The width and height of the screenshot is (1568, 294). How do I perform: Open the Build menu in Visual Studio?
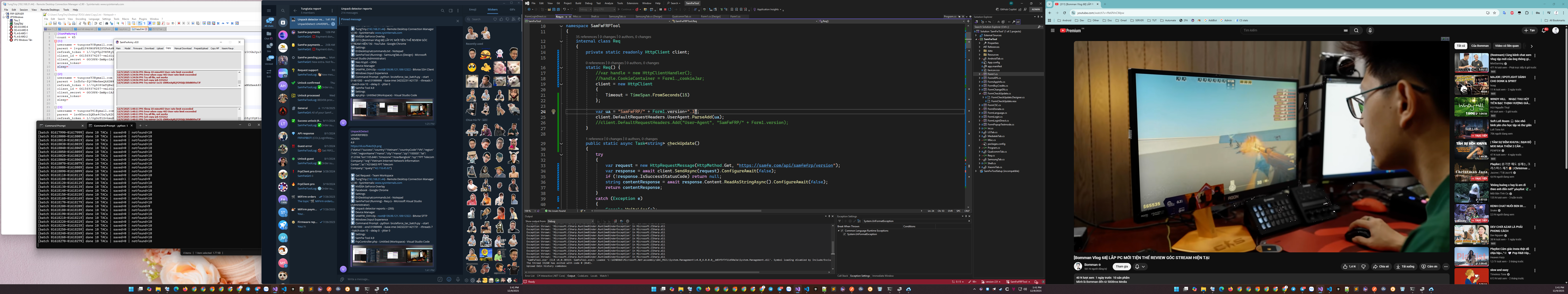click(x=578, y=3)
